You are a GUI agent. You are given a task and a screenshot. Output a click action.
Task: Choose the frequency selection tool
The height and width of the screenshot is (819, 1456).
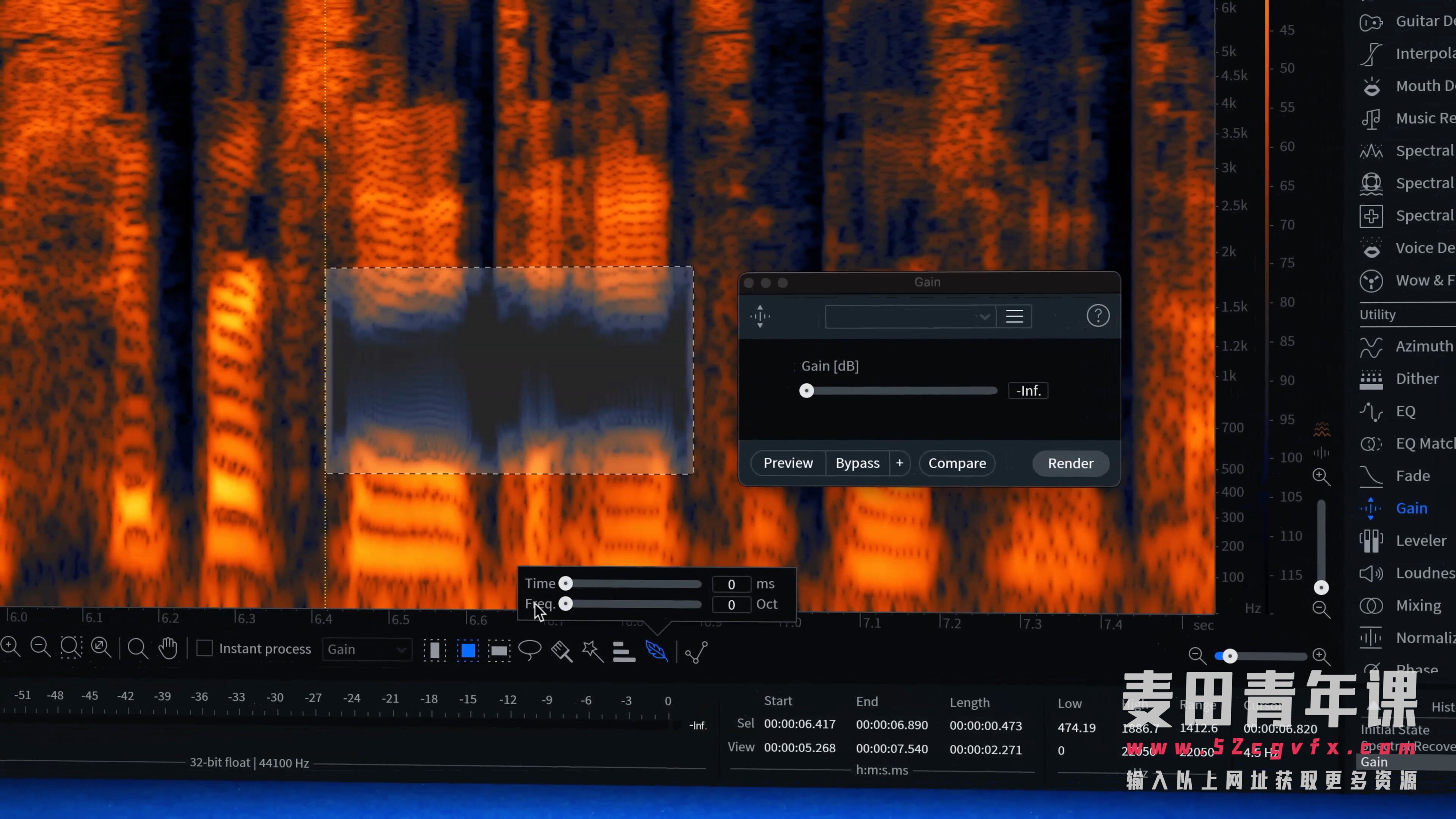pos(499,651)
